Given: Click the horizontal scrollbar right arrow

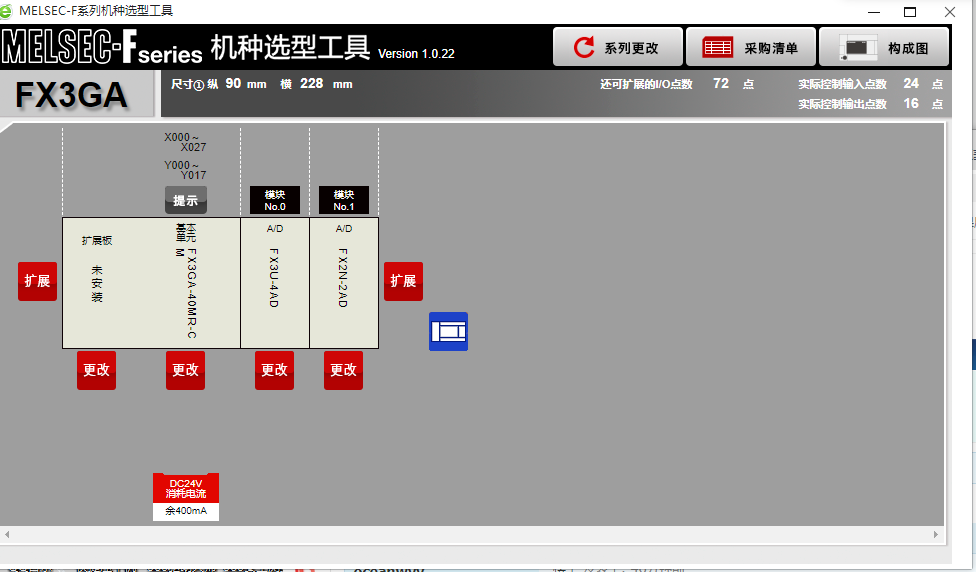Looking at the screenshot, I should [x=937, y=535].
